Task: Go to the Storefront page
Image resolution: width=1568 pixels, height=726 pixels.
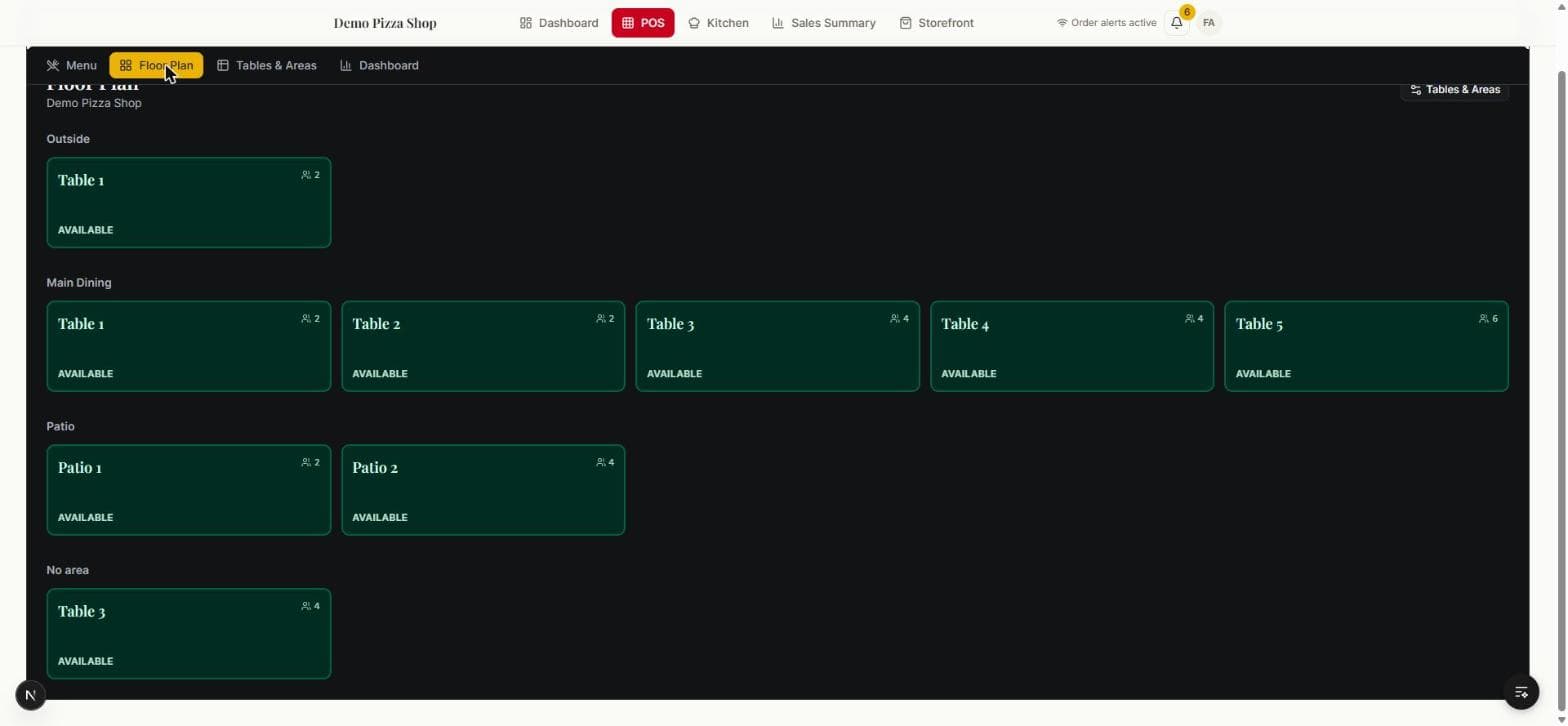Action: coord(936,23)
